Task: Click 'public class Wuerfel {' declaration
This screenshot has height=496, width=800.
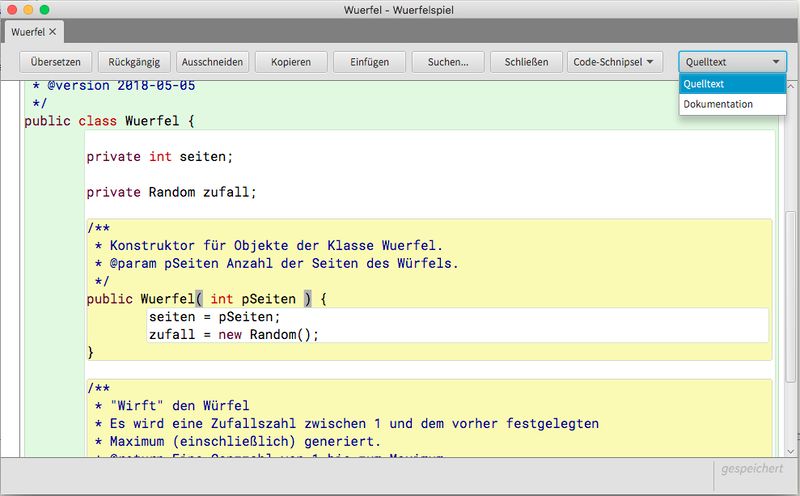Action: [x=109, y=121]
